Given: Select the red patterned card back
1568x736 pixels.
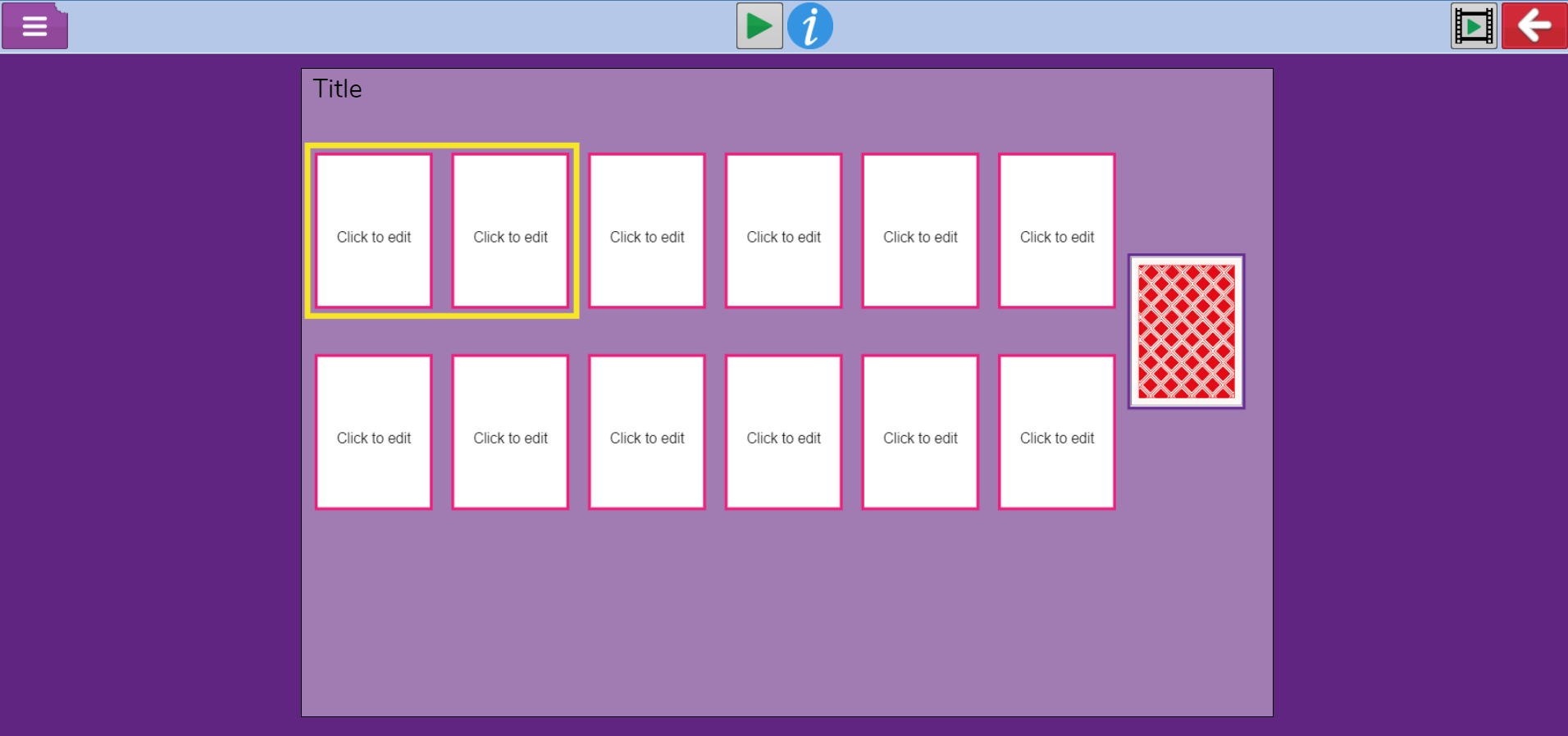Looking at the screenshot, I should [1186, 331].
